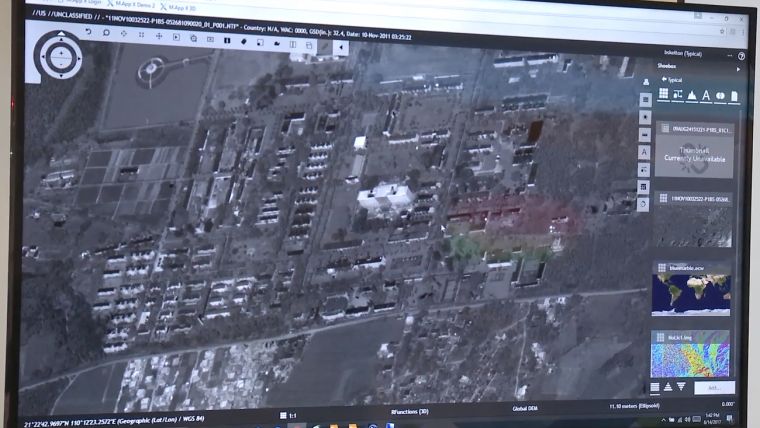Viewport: 760px width, 428px height.
Task: Toggle the split view columns icon
Action: (293, 44)
